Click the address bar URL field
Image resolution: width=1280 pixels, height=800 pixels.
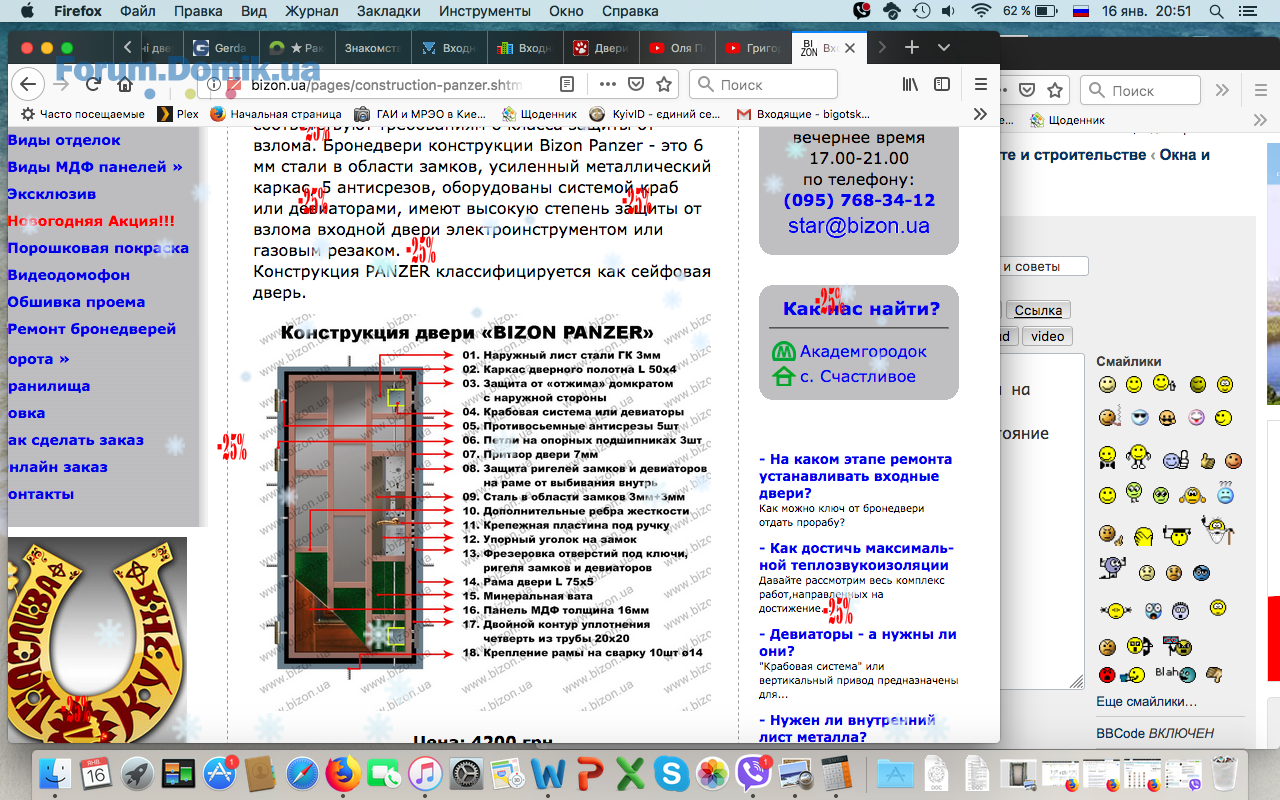point(386,84)
